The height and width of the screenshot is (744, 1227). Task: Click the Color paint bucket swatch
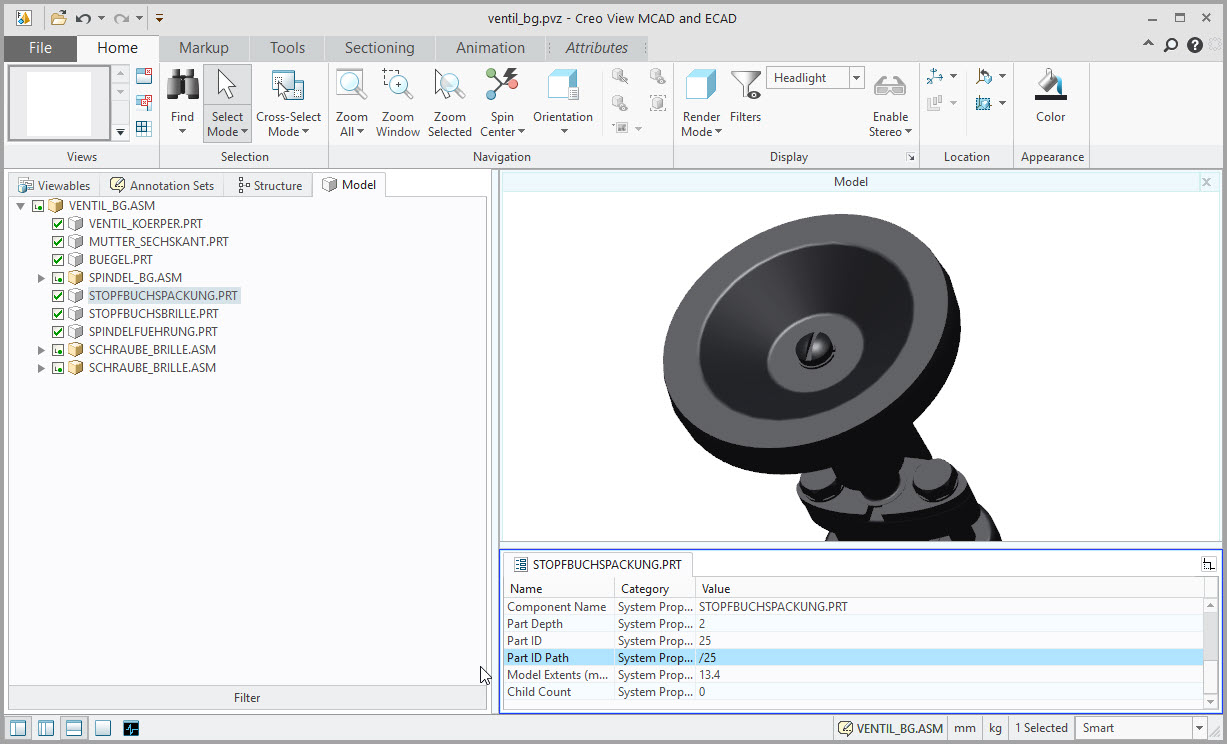pos(1050,87)
